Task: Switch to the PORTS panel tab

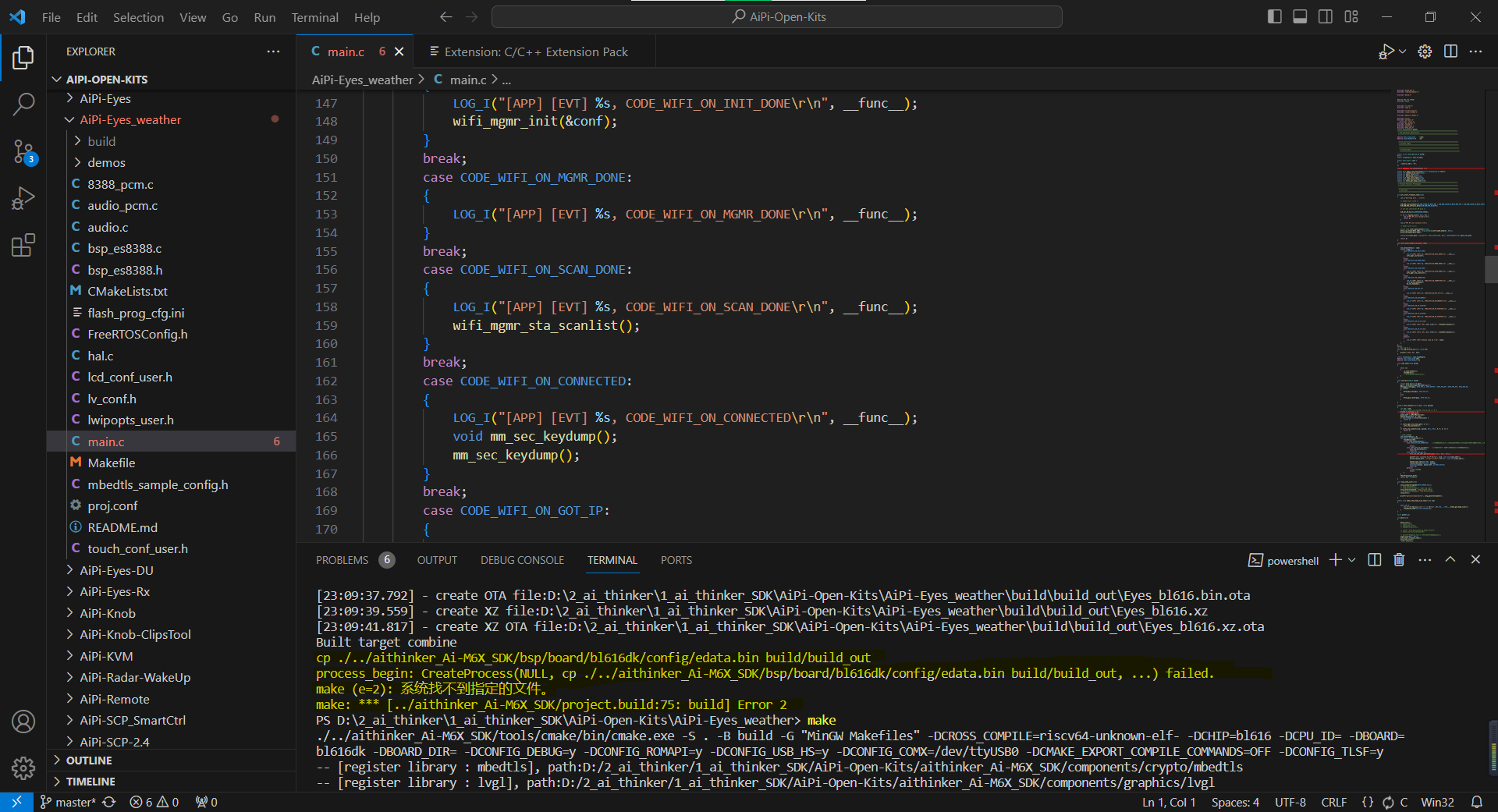Action: pyautogui.click(x=676, y=560)
